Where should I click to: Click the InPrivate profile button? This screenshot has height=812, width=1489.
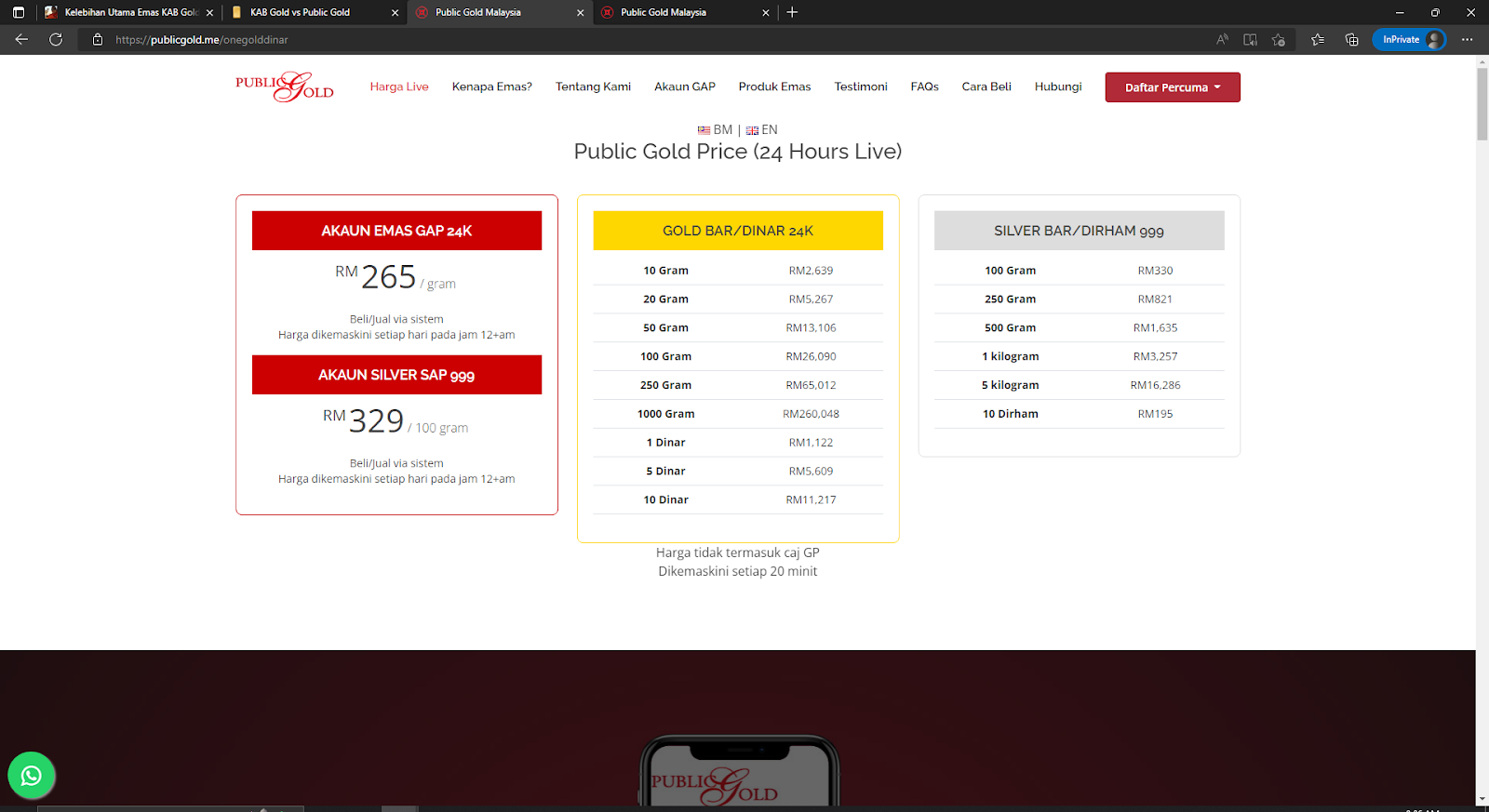(1410, 39)
